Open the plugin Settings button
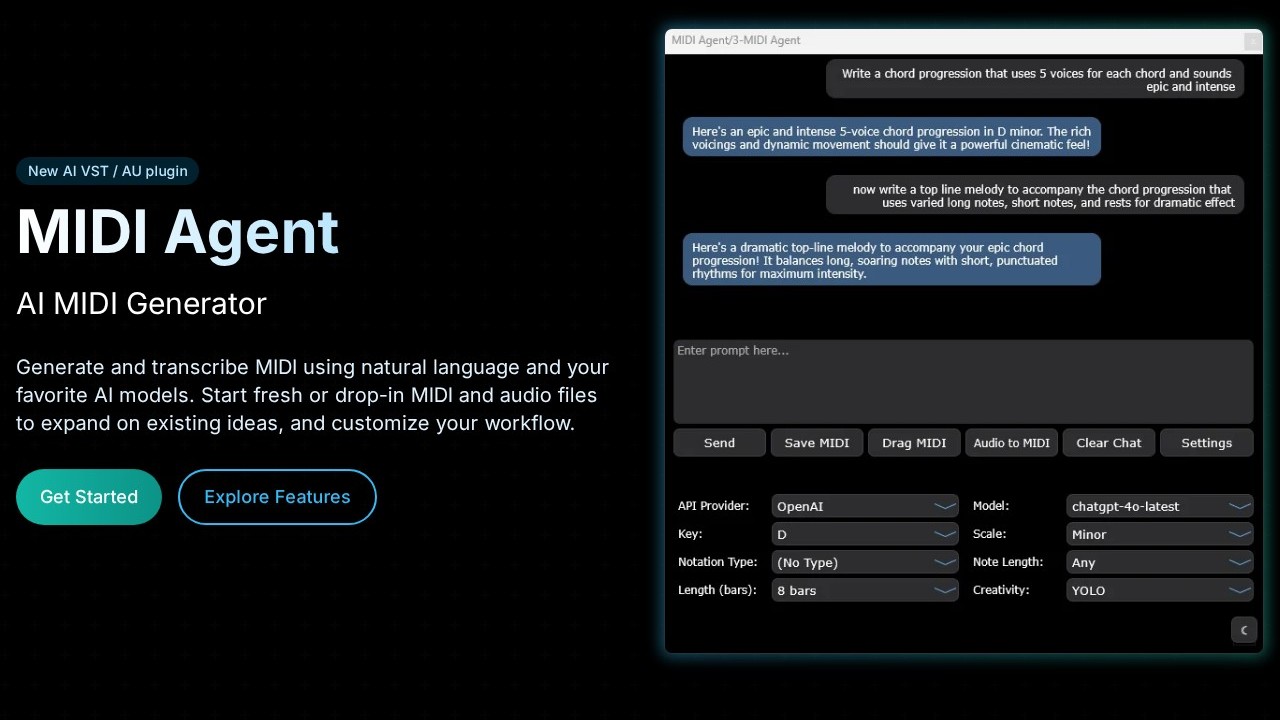 (x=1206, y=443)
